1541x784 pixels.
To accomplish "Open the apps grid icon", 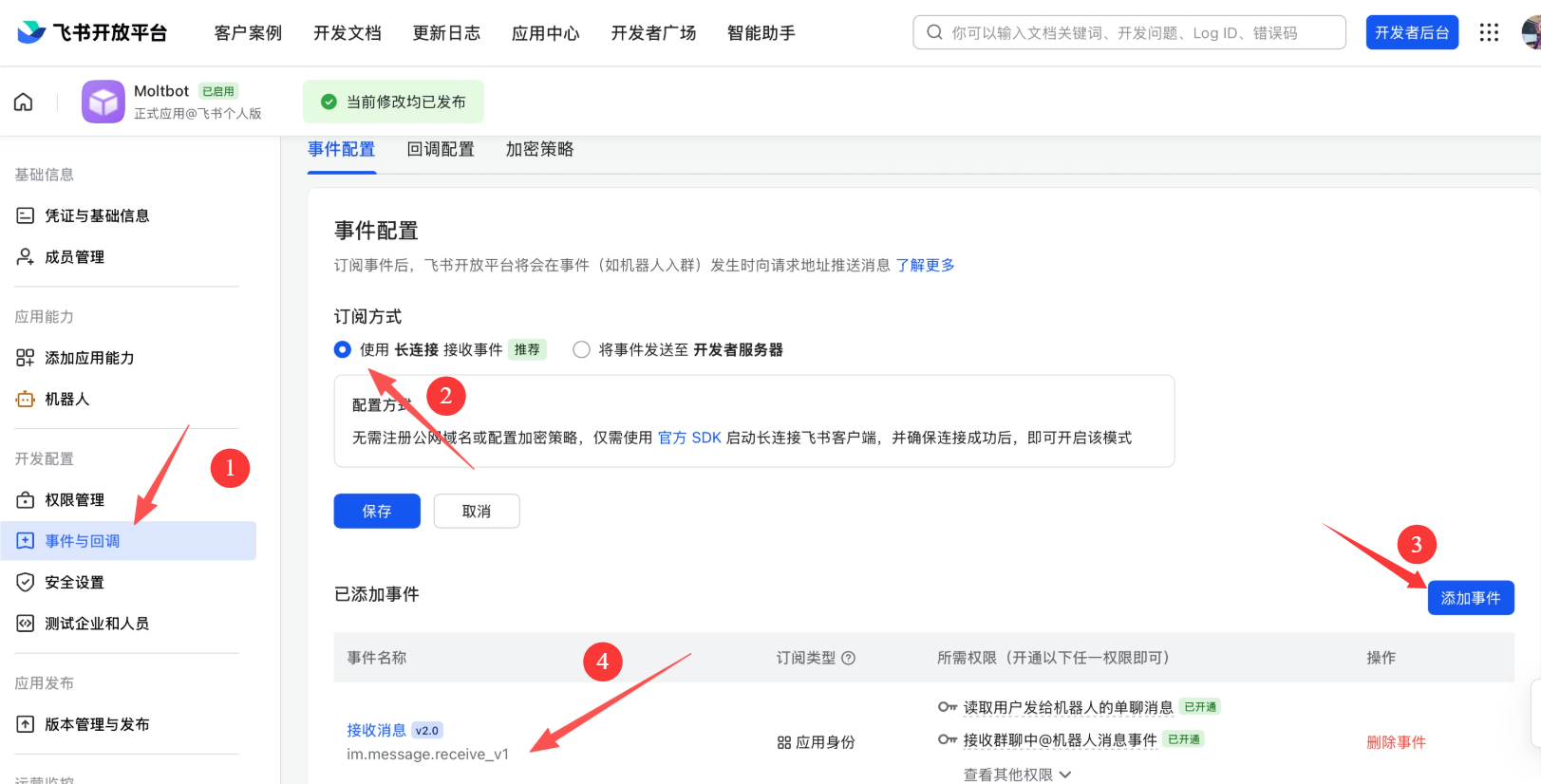I will tap(1489, 32).
